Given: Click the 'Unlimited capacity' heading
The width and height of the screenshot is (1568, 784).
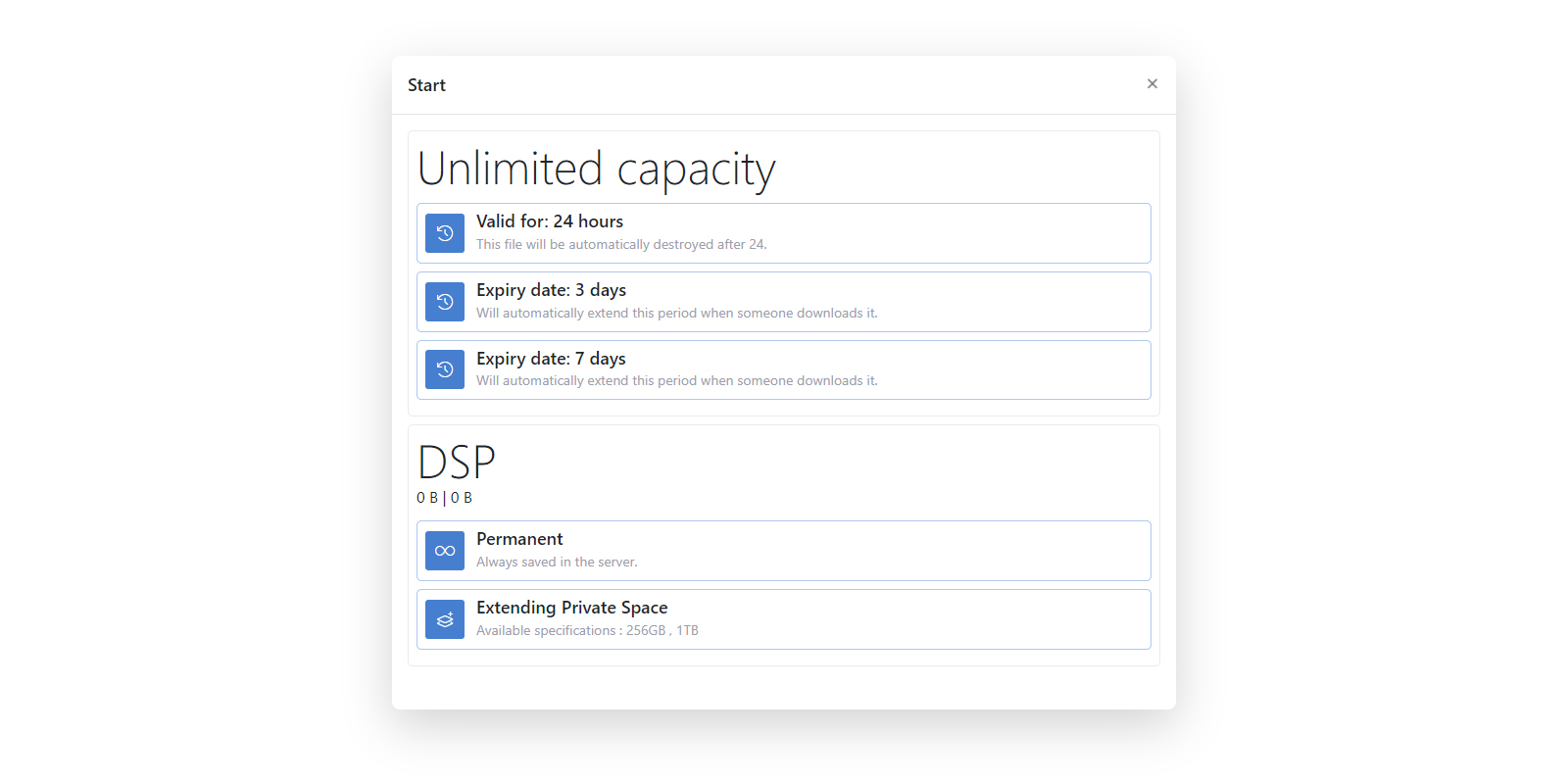Looking at the screenshot, I should tap(596, 169).
